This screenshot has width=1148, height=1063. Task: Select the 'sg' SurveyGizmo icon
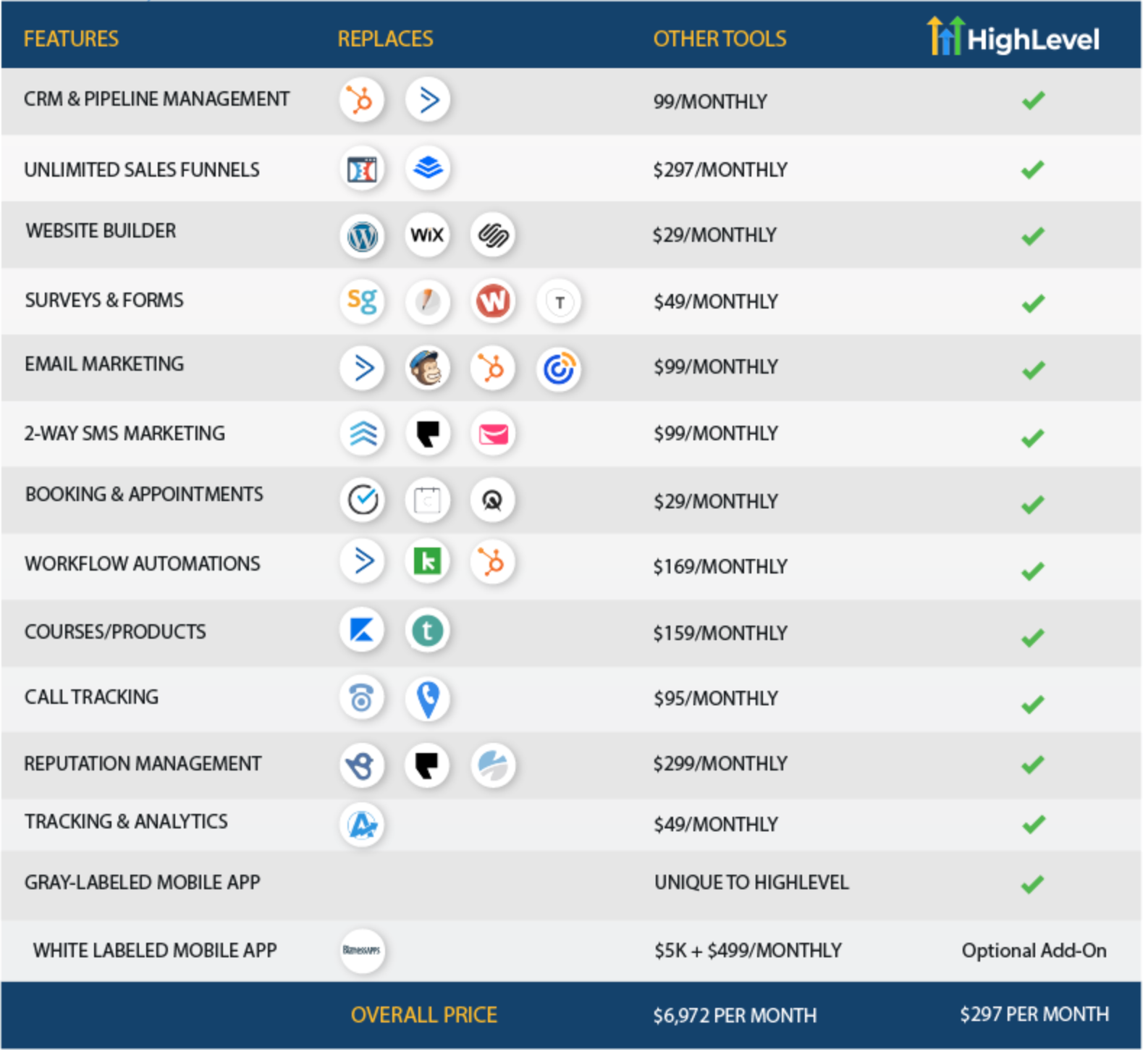tap(361, 301)
